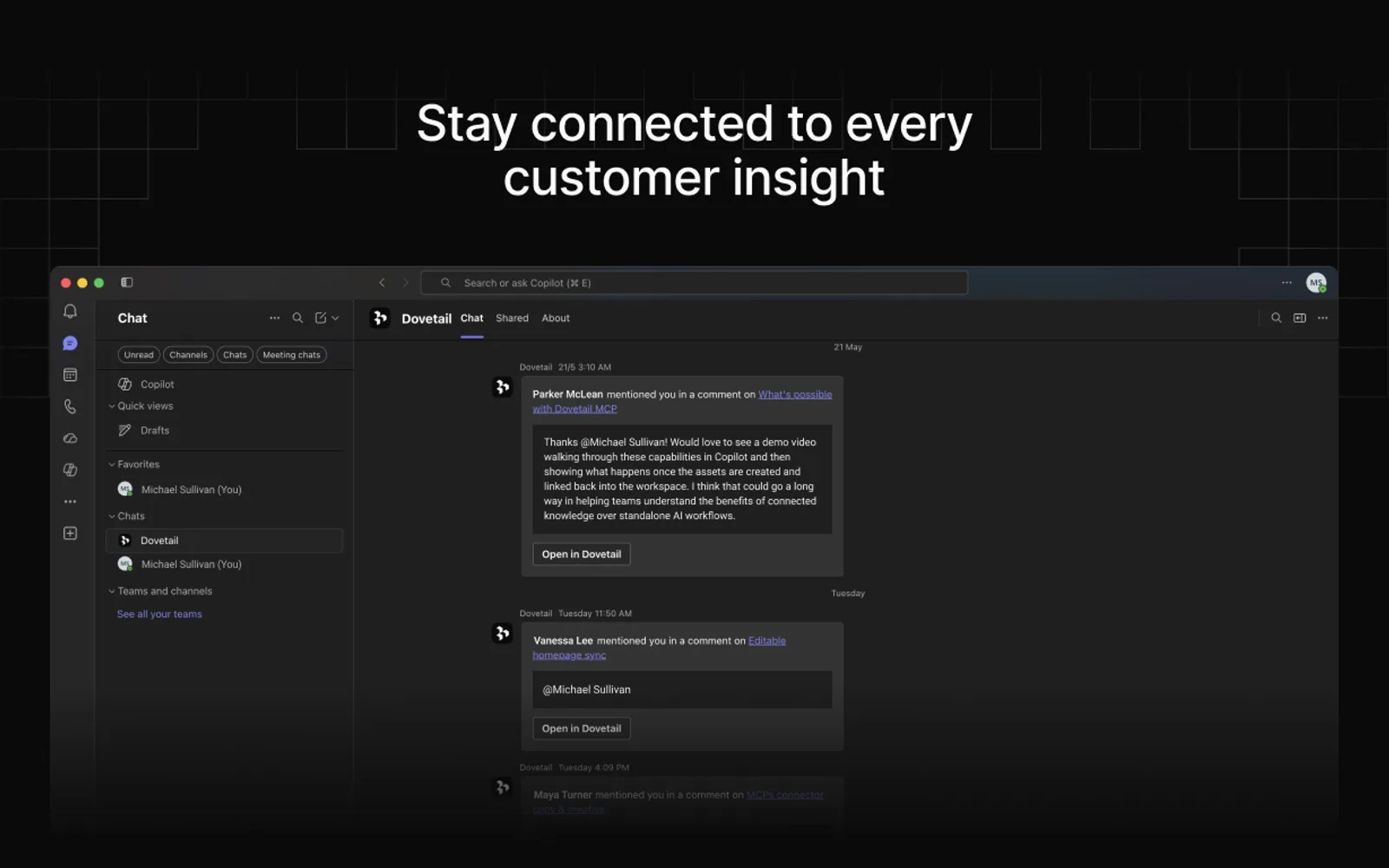Select the Chat icon in left rail

click(x=70, y=344)
